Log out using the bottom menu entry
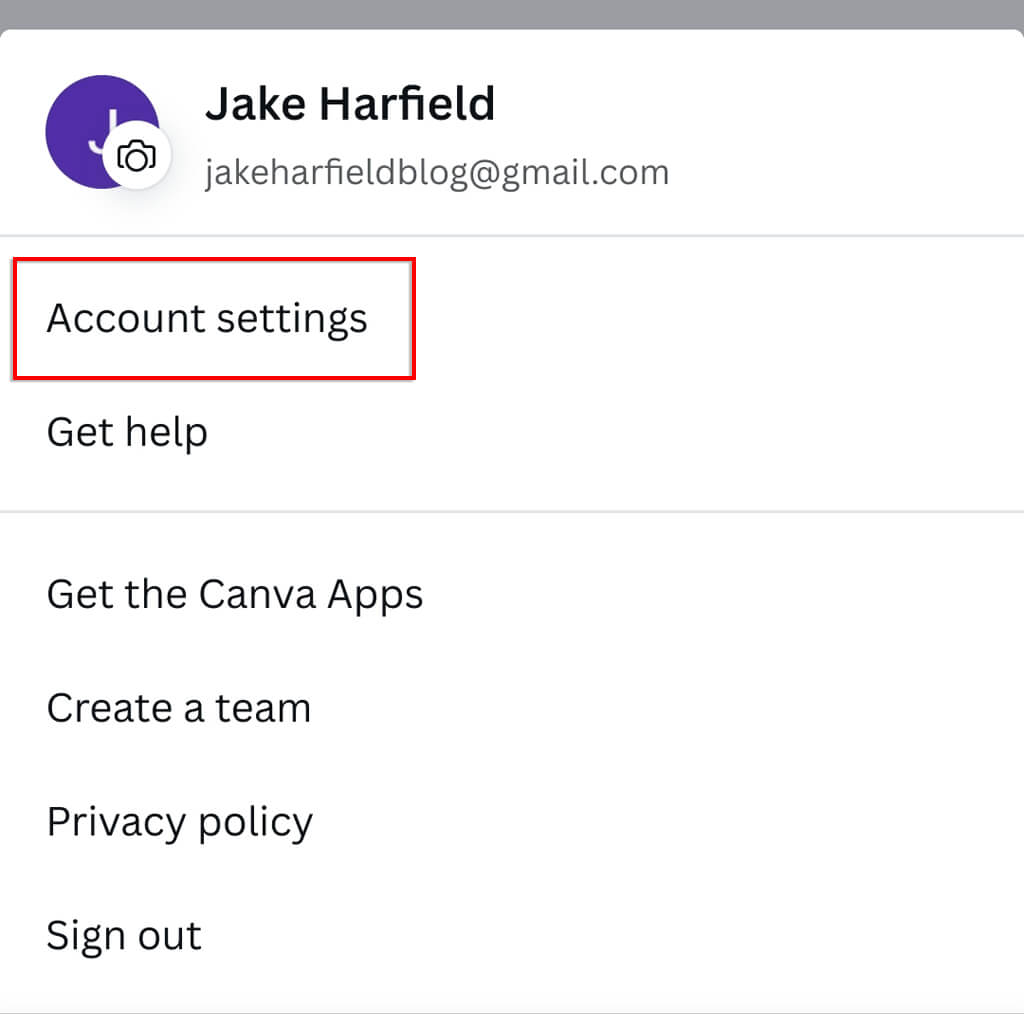 point(124,936)
